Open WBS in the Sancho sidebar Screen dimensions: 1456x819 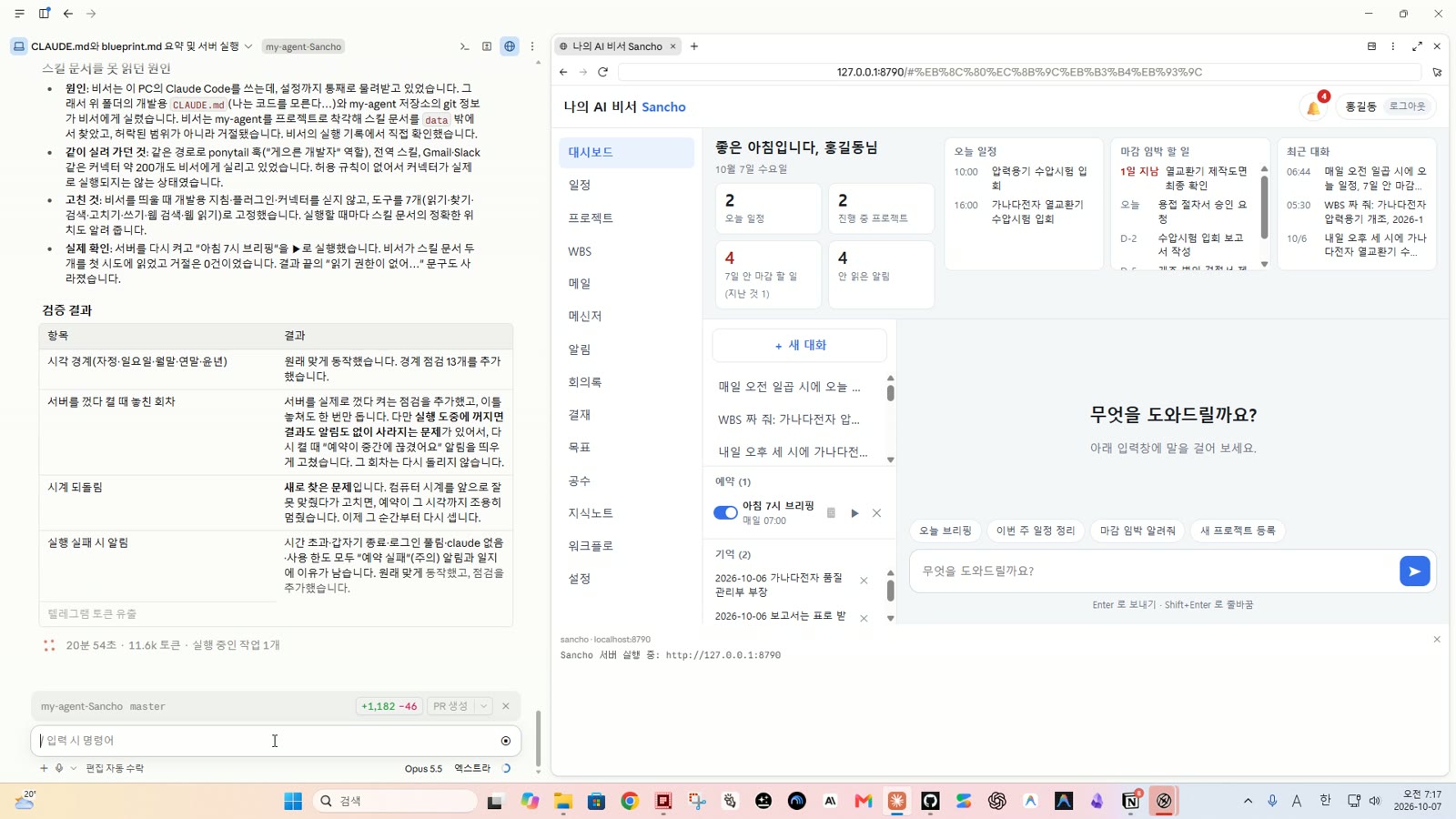pos(626,251)
